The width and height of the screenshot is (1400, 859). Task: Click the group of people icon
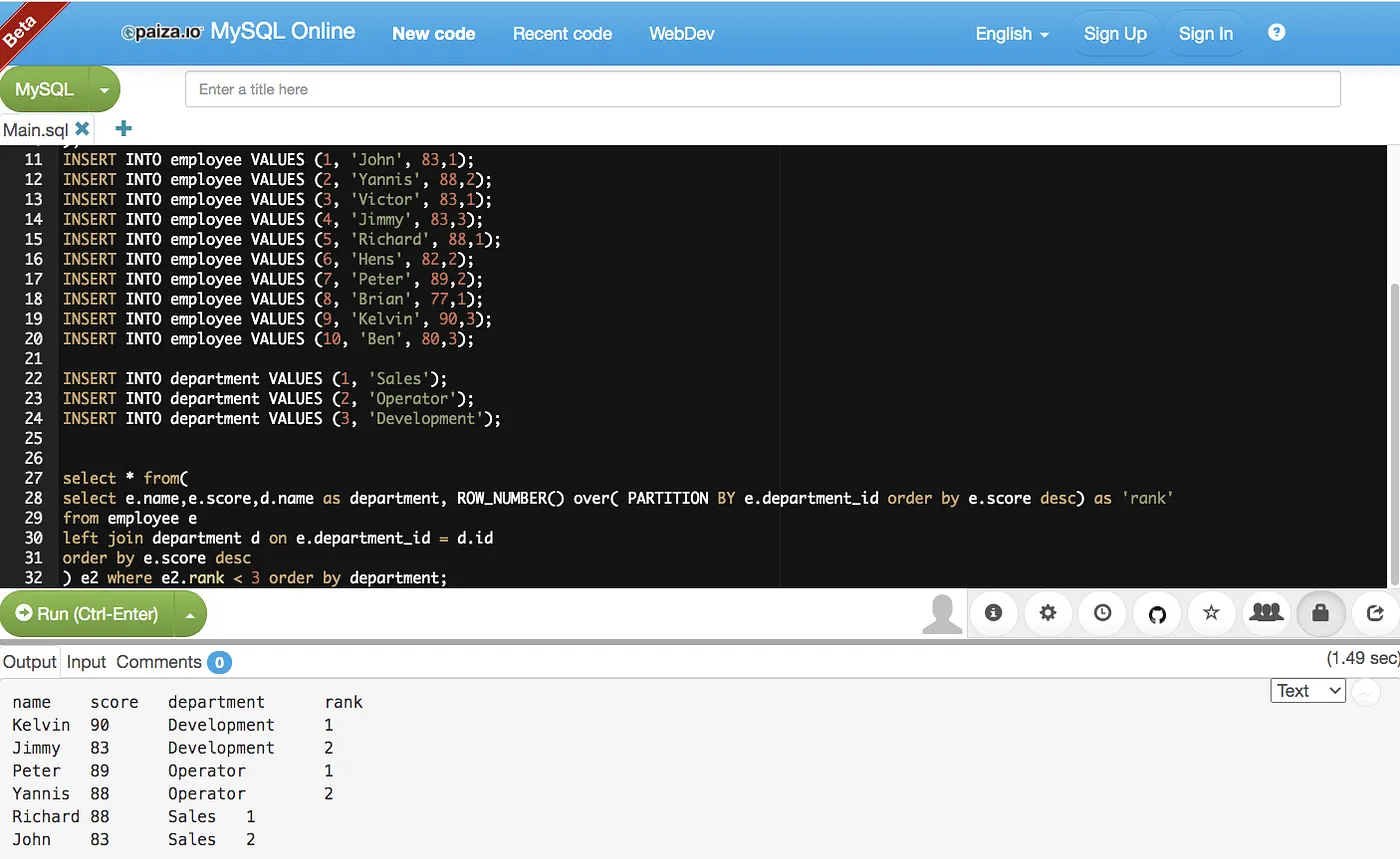[x=1266, y=613]
